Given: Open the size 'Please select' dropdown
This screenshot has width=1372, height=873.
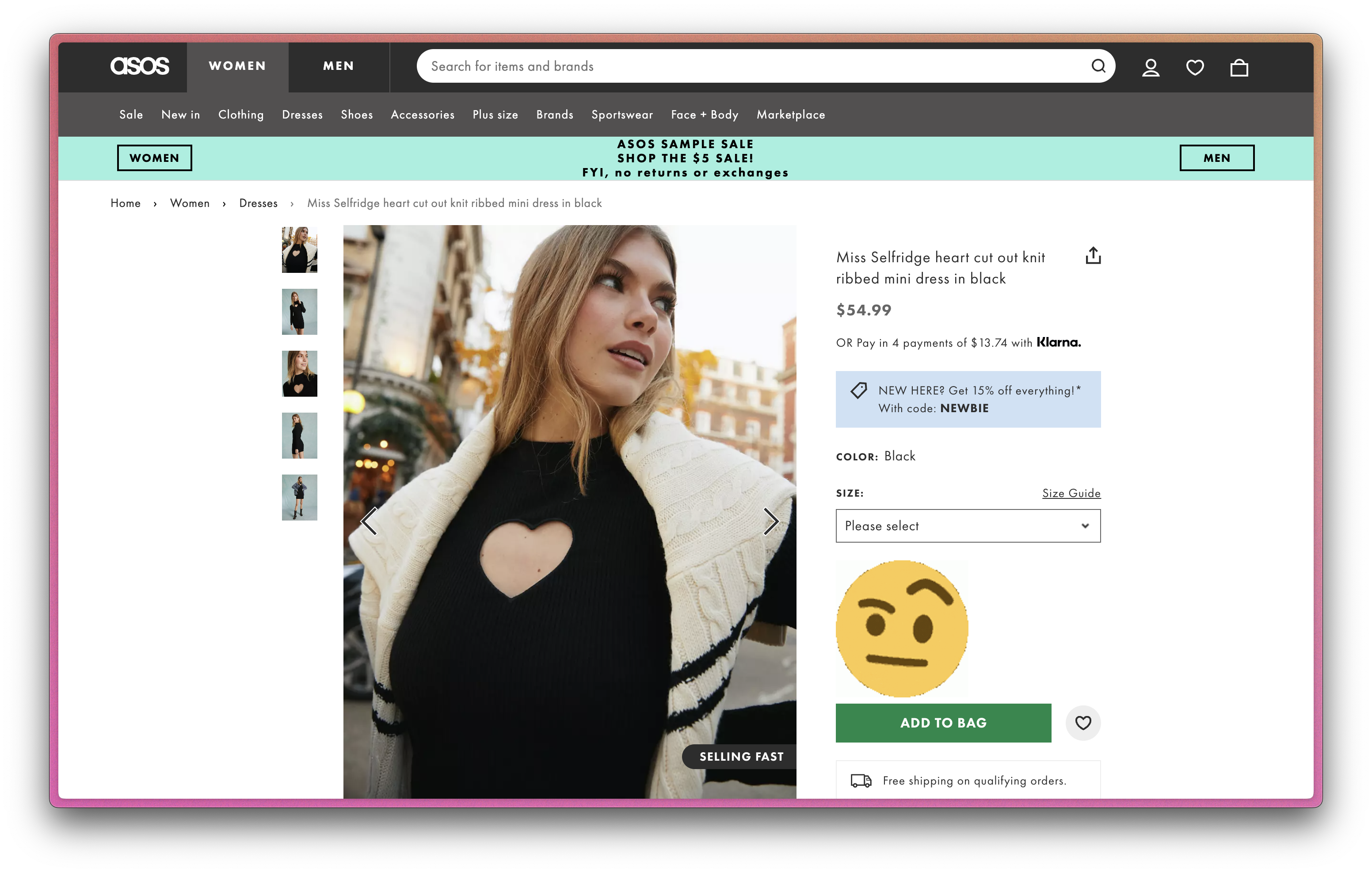Looking at the screenshot, I should [968, 526].
